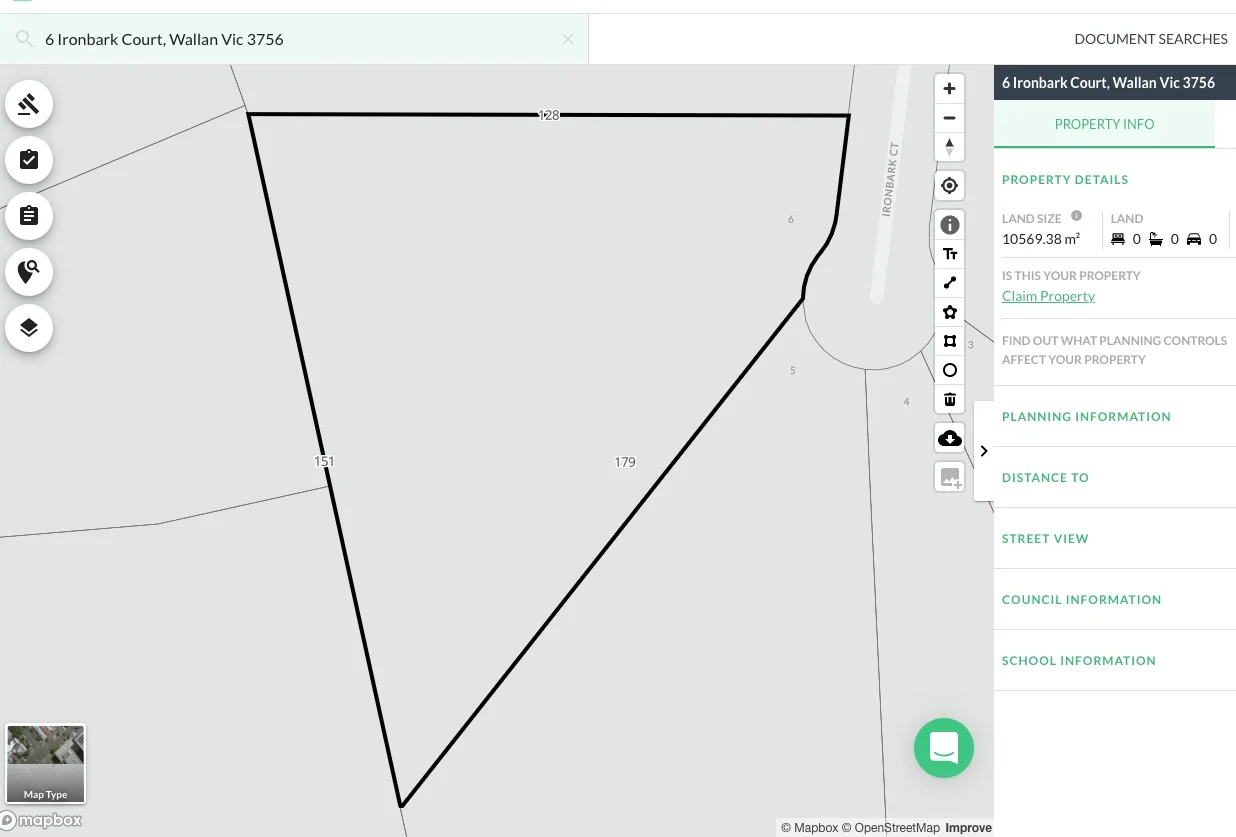Zoom out of the map
Image resolution: width=1236 pixels, height=837 pixels.
949,118
